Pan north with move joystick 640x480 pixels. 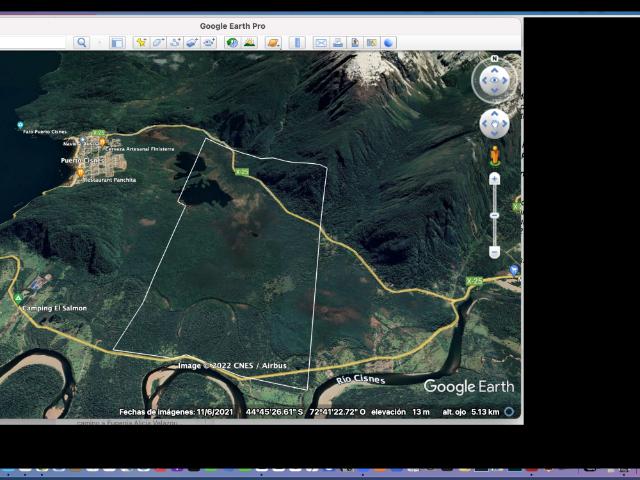click(494, 114)
